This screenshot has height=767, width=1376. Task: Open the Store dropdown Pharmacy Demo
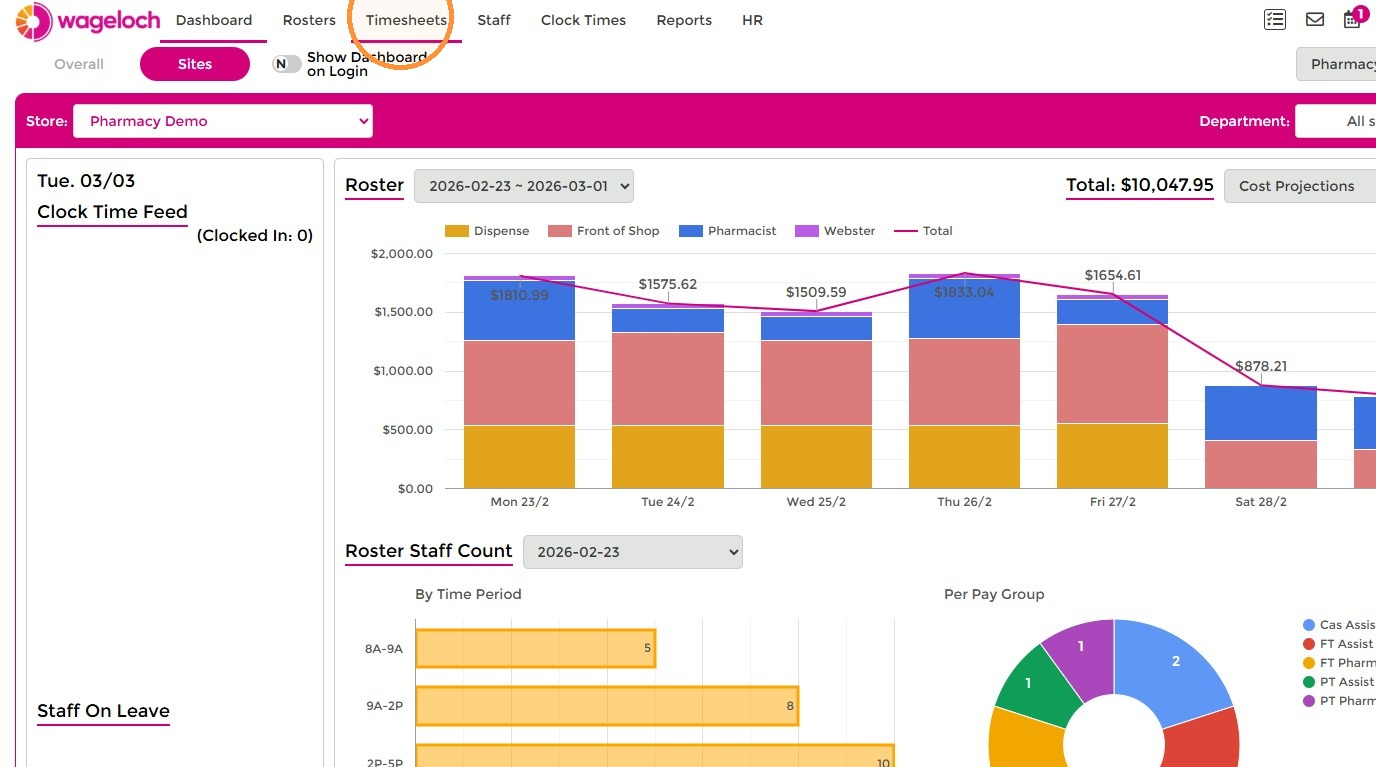(223, 121)
